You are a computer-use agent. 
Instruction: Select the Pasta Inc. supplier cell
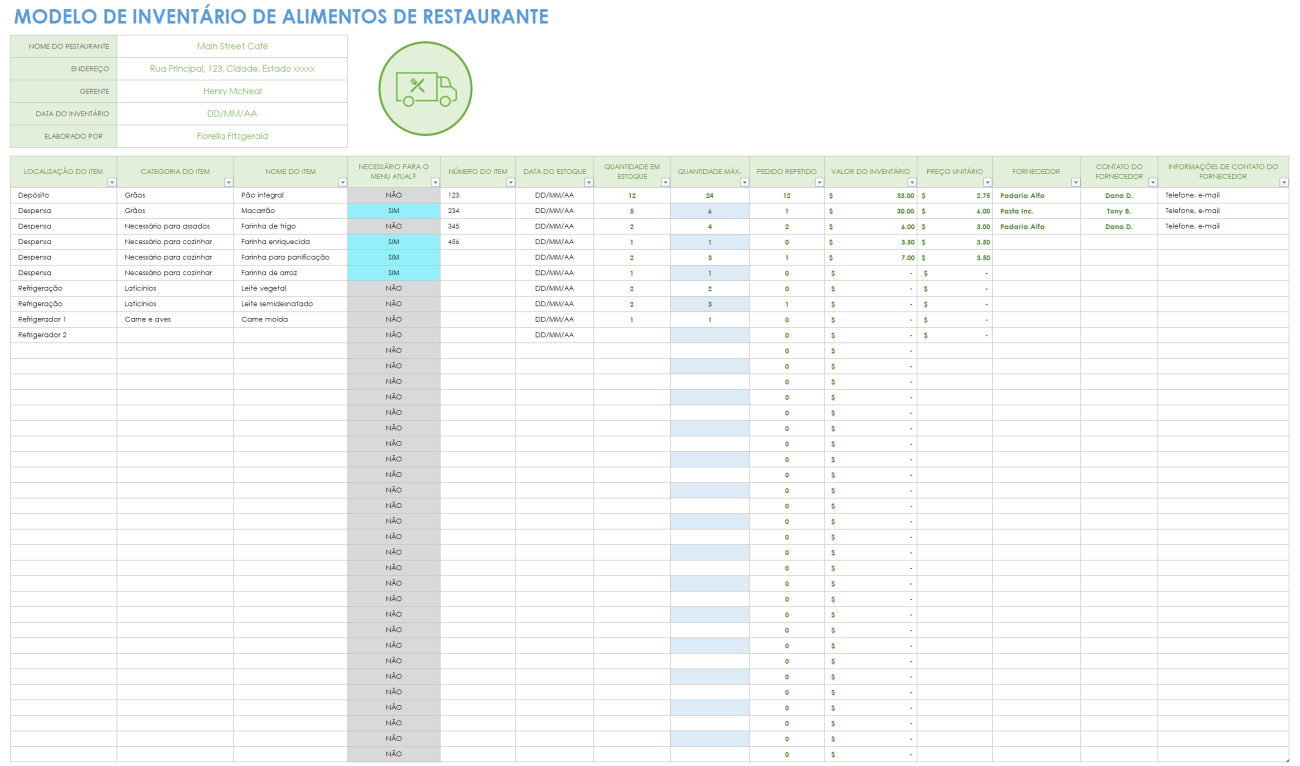pyautogui.click(x=1036, y=211)
